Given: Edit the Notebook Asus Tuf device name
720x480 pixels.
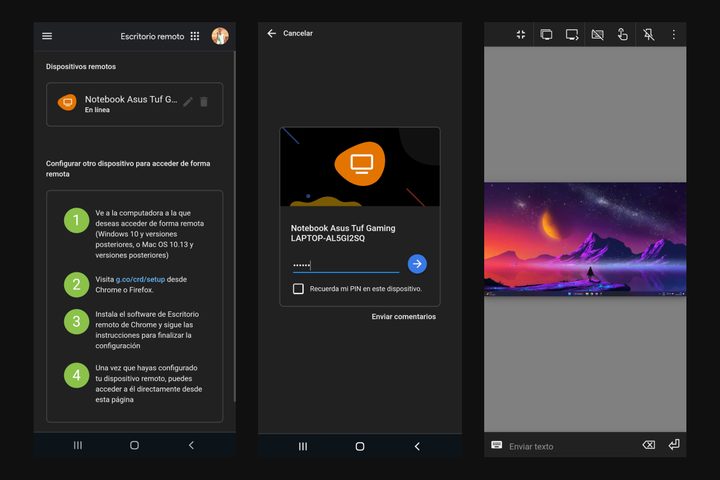Looking at the screenshot, I should (188, 101).
